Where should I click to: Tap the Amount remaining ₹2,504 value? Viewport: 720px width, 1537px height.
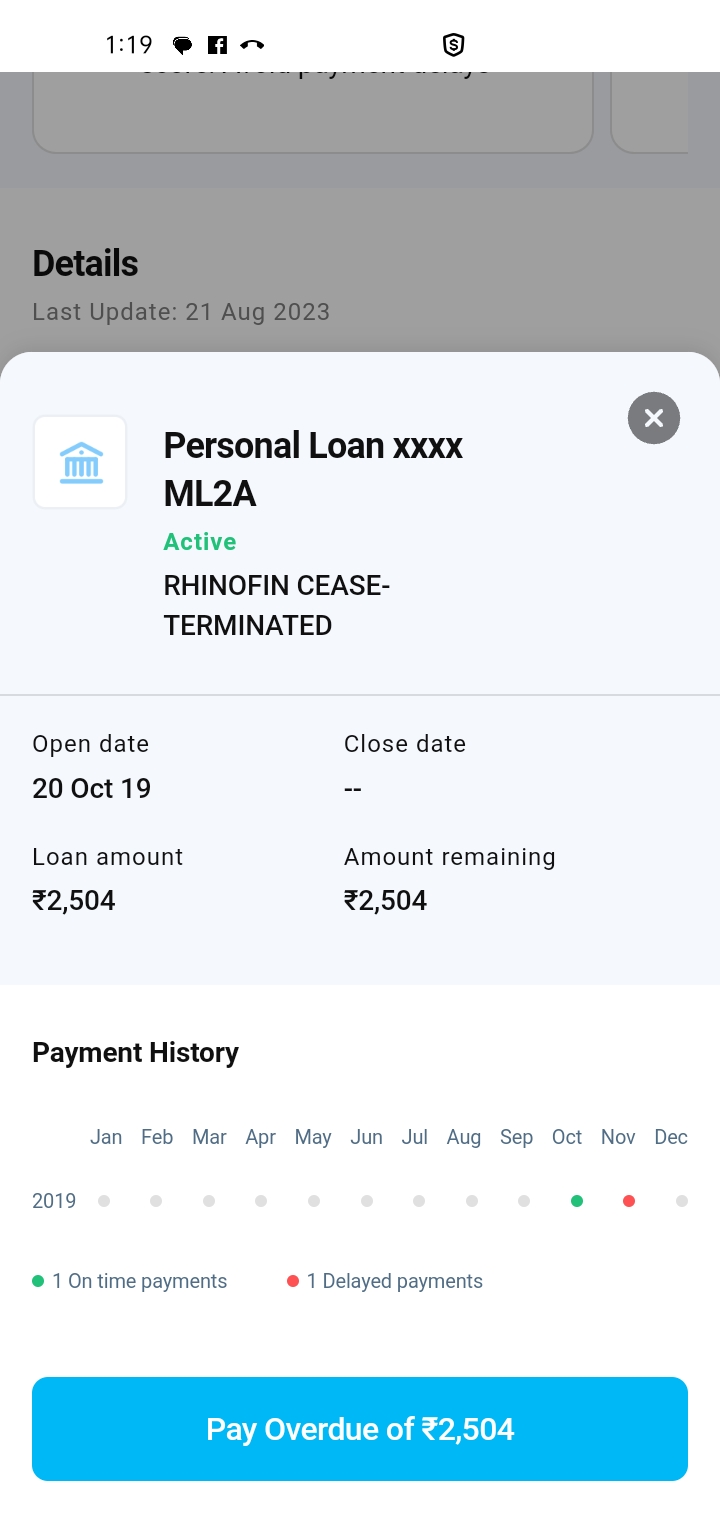click(x=386, y=900)
